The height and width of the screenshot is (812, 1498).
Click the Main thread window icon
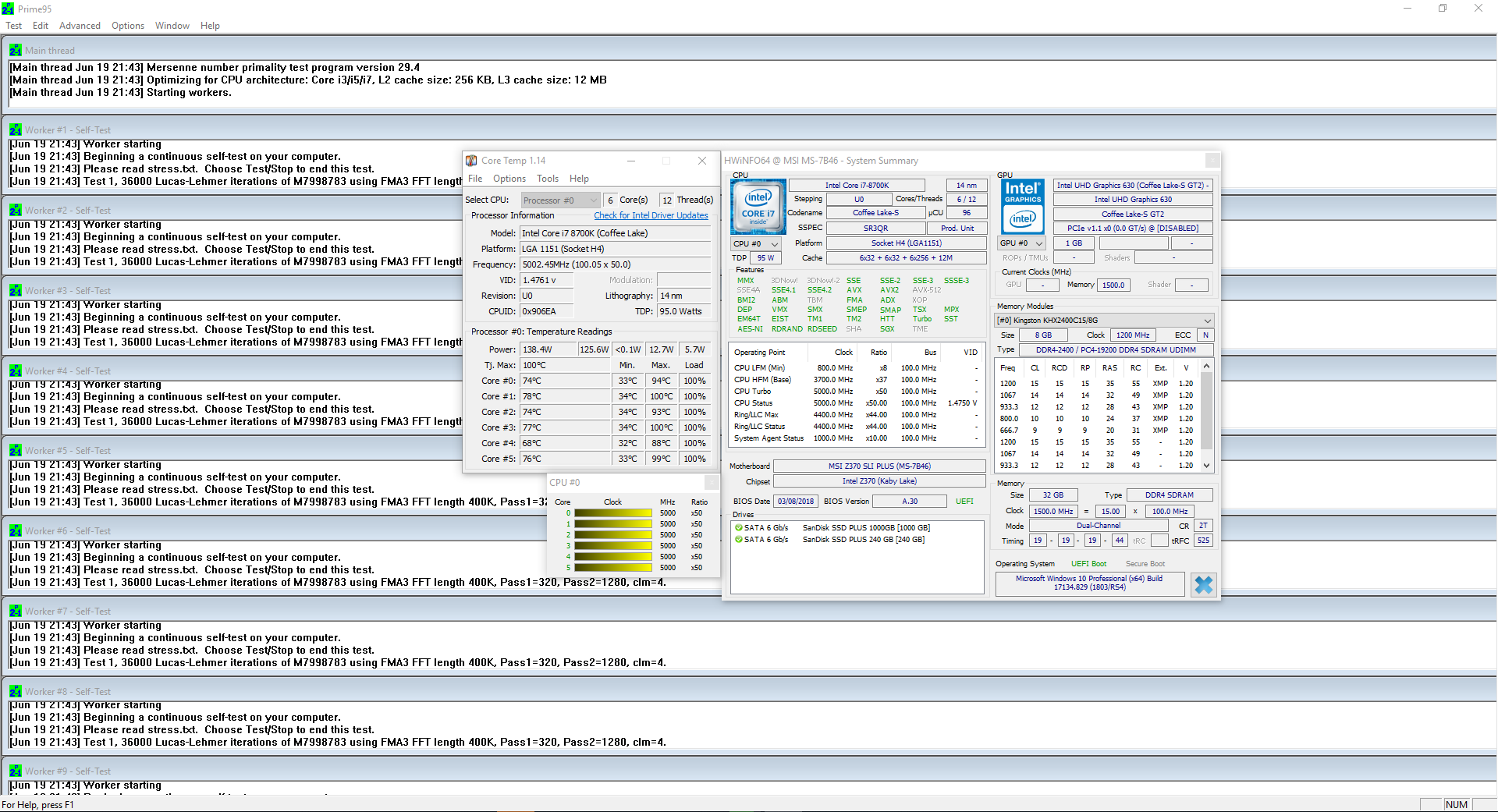click(16, 50)
